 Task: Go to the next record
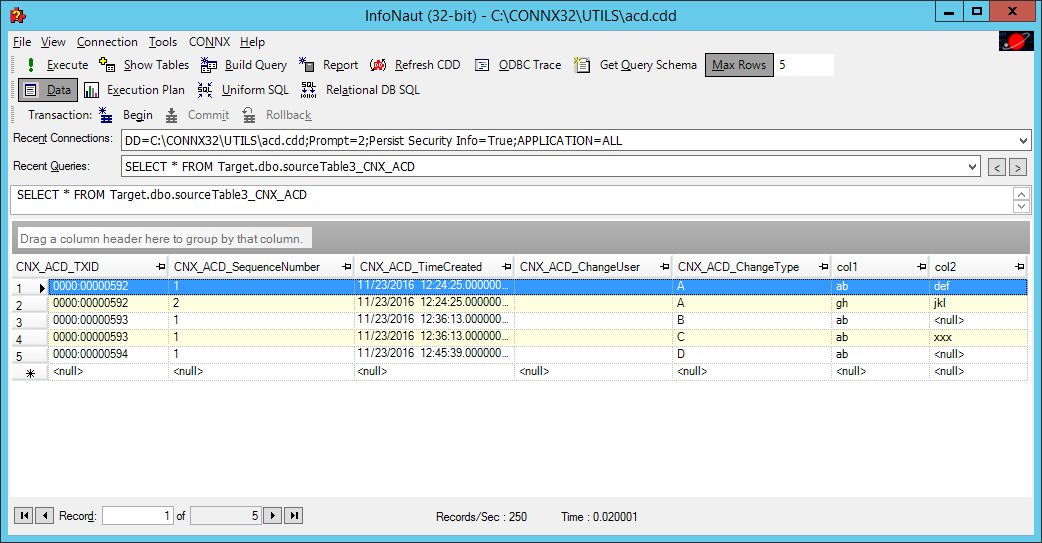click(x=272, y=516)
